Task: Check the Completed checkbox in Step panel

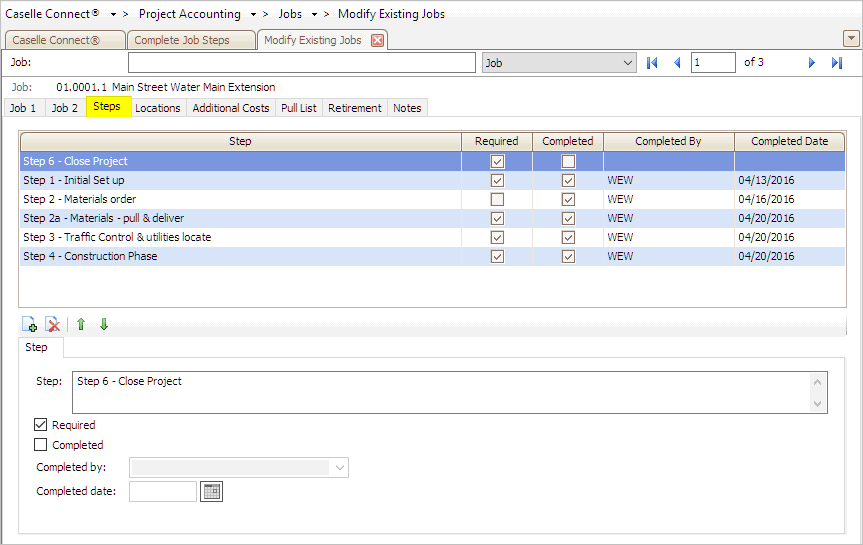Action: [41, 445]
